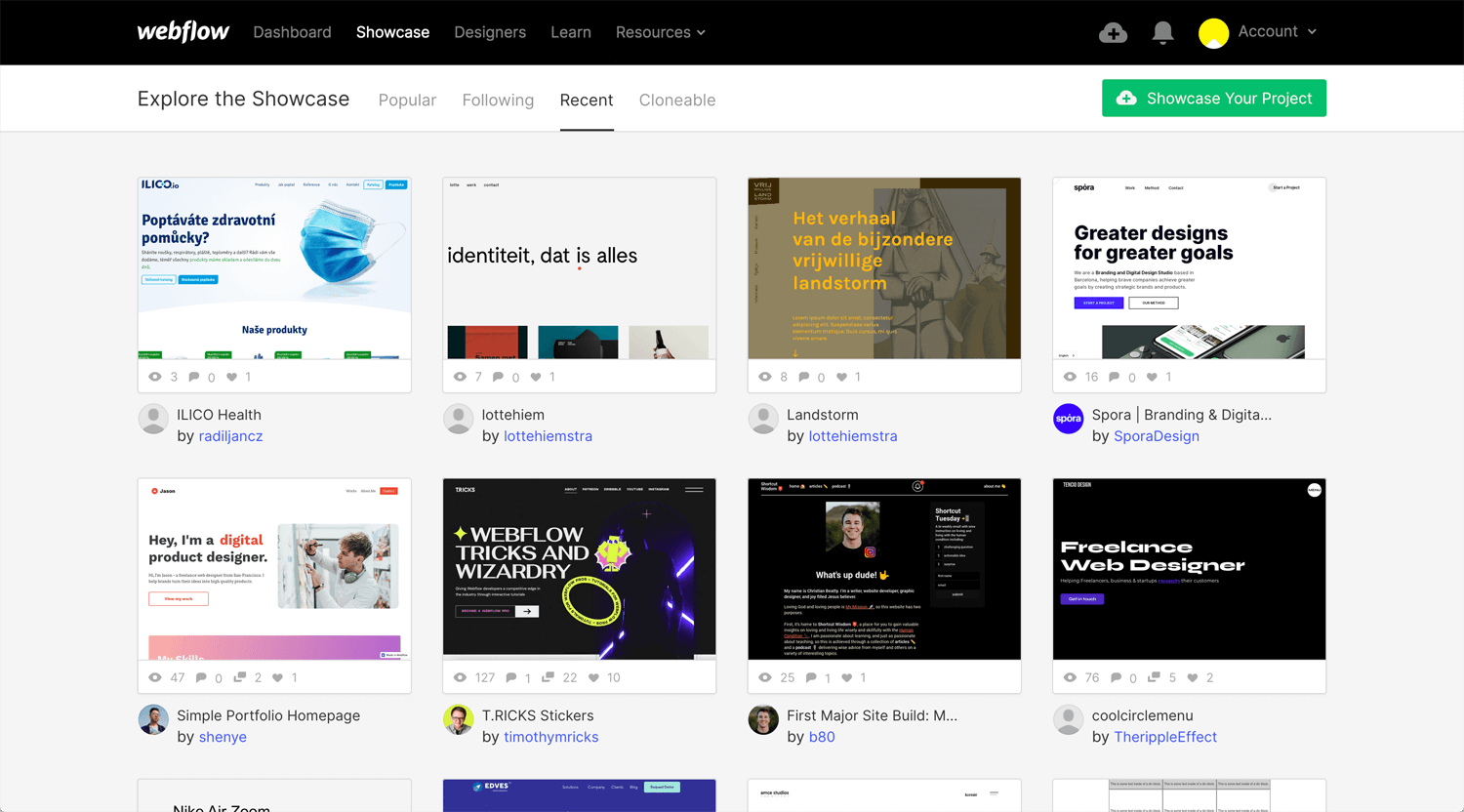Open the Resources dropdown menu
1464x812 pixels.
point(661,32)
